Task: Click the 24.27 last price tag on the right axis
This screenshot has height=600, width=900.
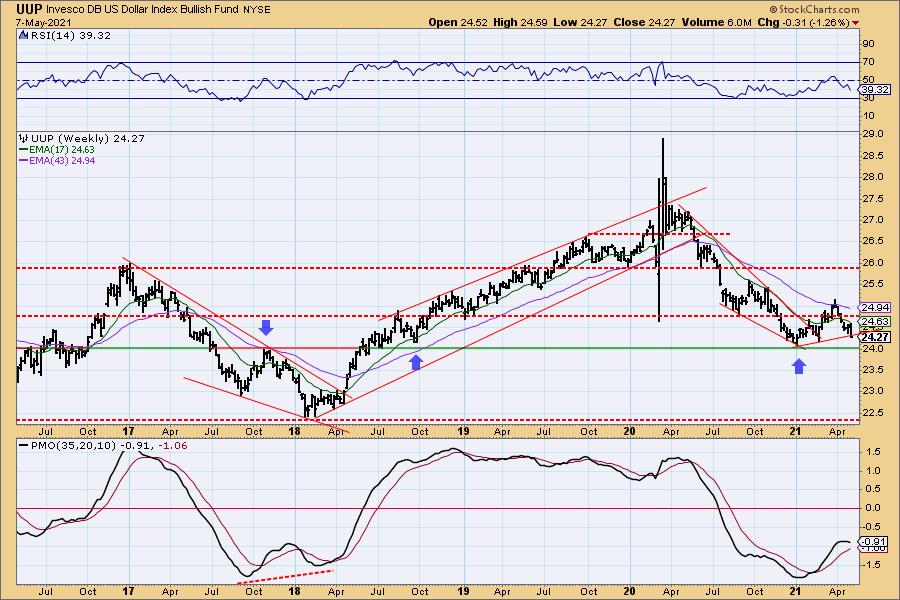Action: [x=875, y=337]
